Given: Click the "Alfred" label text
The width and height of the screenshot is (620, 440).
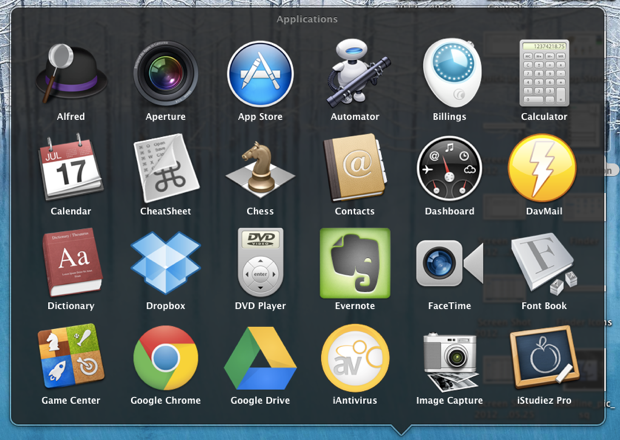Looking at the screenshot, I should coord(71,117).
